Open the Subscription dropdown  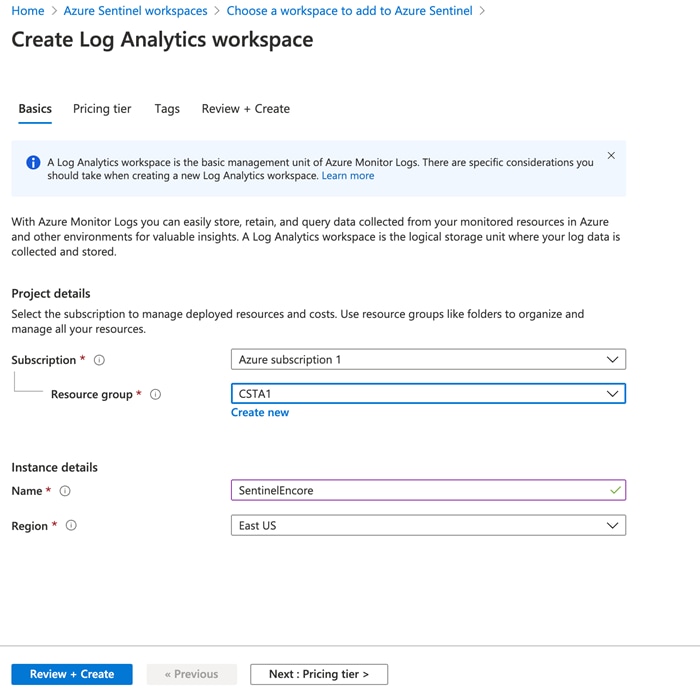[x=428, y=359]
